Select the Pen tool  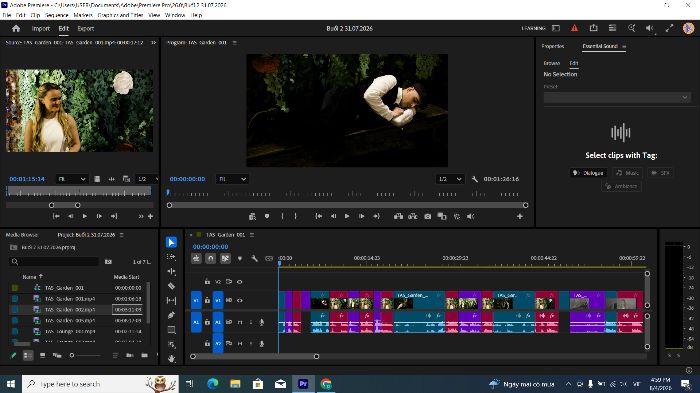171,315
